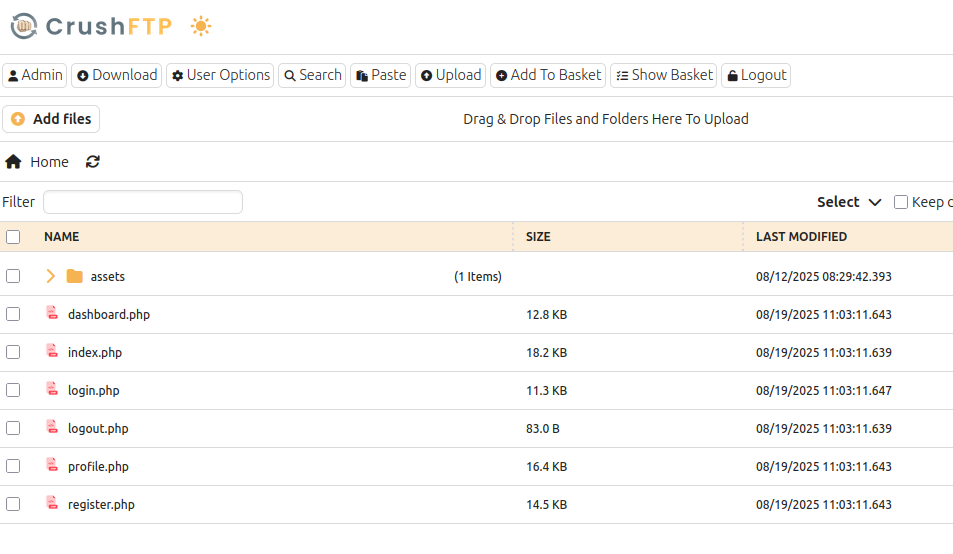The width and height of the screenshot is (953, 554).
Task: Click the dashboard.php file icon
Action: pos(52,314)
